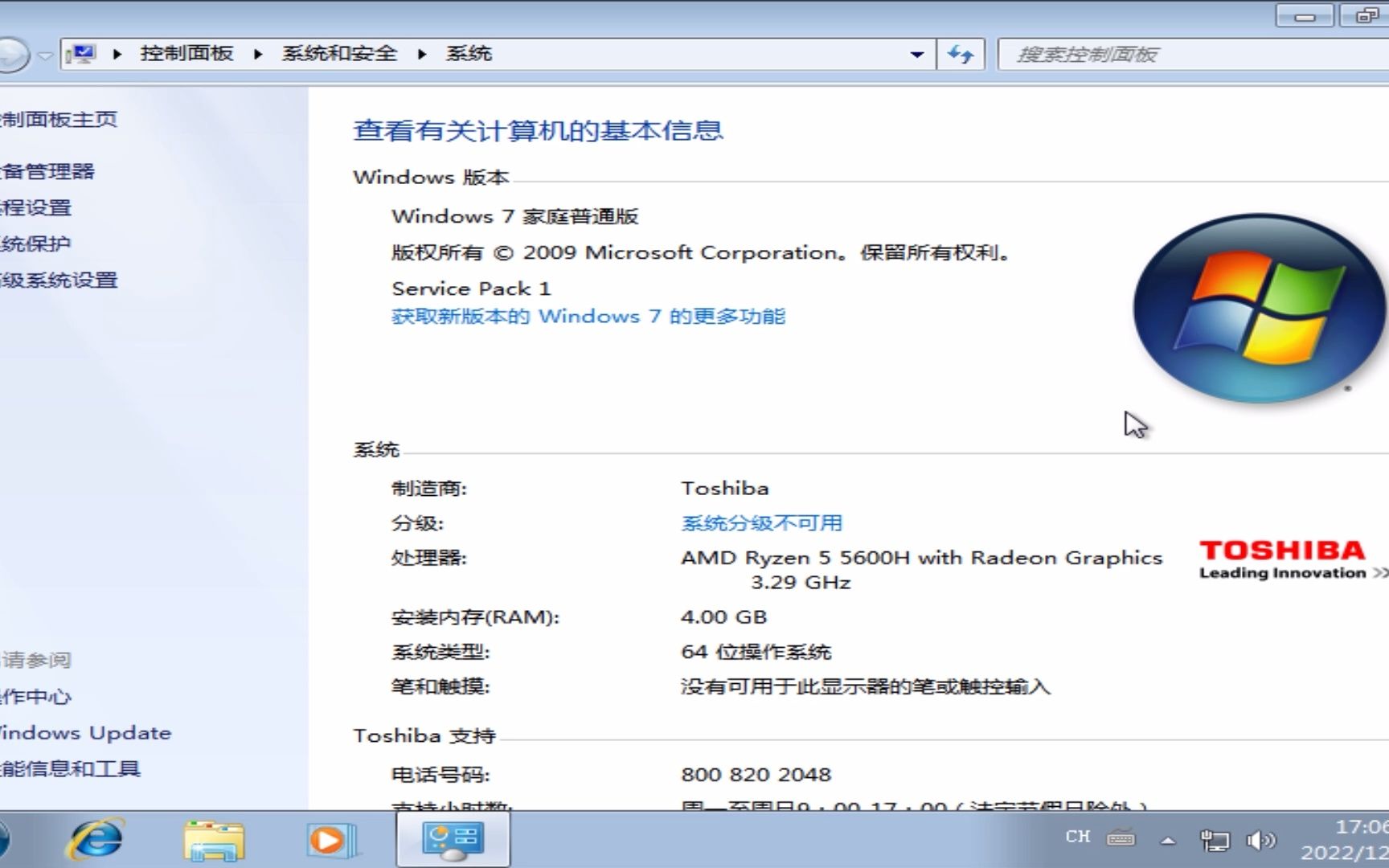Click the Control Panel taskbar button
Image resolution: width=1389 pixels, height=868 pixels.
(453, 839)
